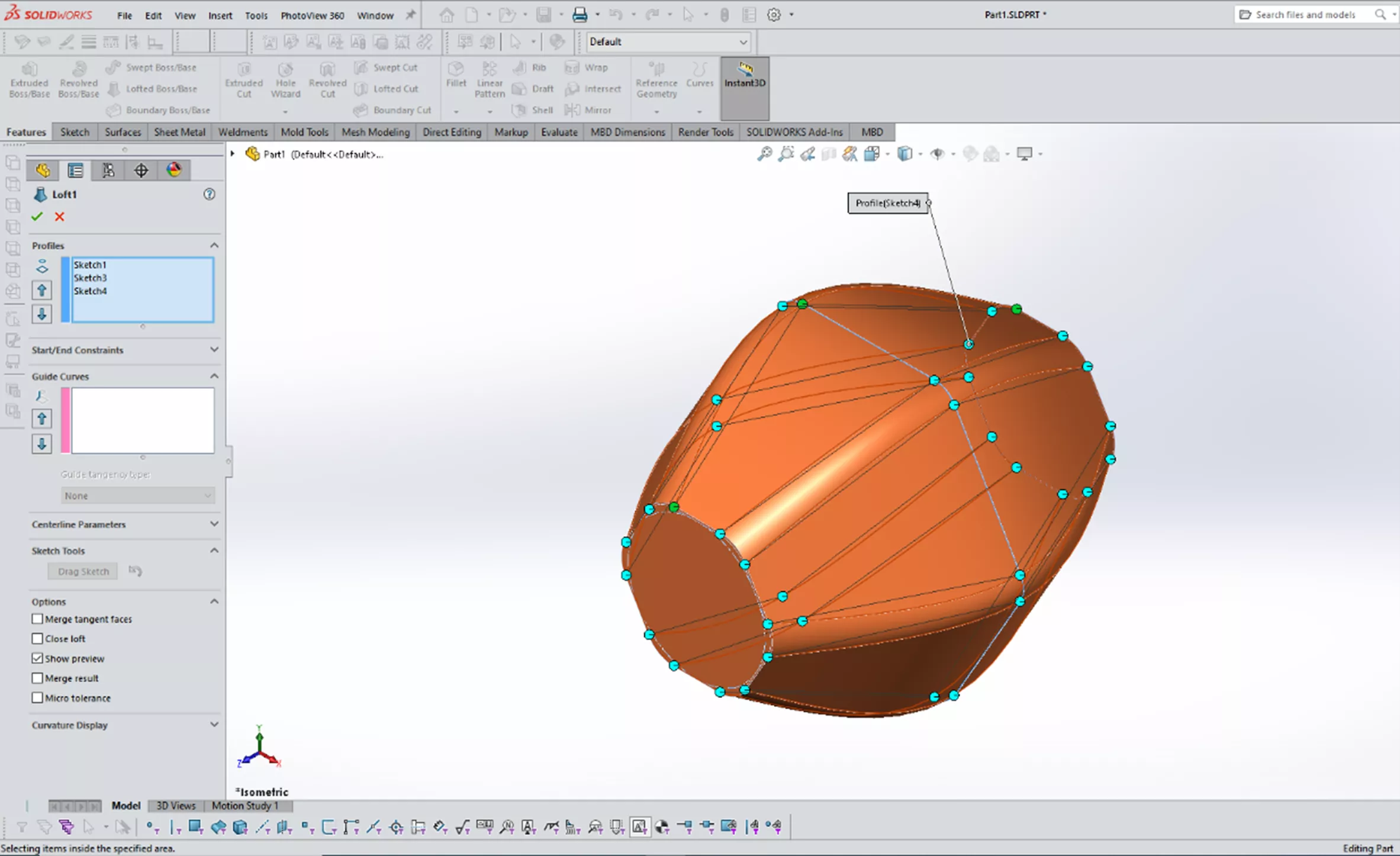This screenshot has height=856, width=1400.
Task: Enable Merge tangent faces checkbox
Action: (37, 619)
